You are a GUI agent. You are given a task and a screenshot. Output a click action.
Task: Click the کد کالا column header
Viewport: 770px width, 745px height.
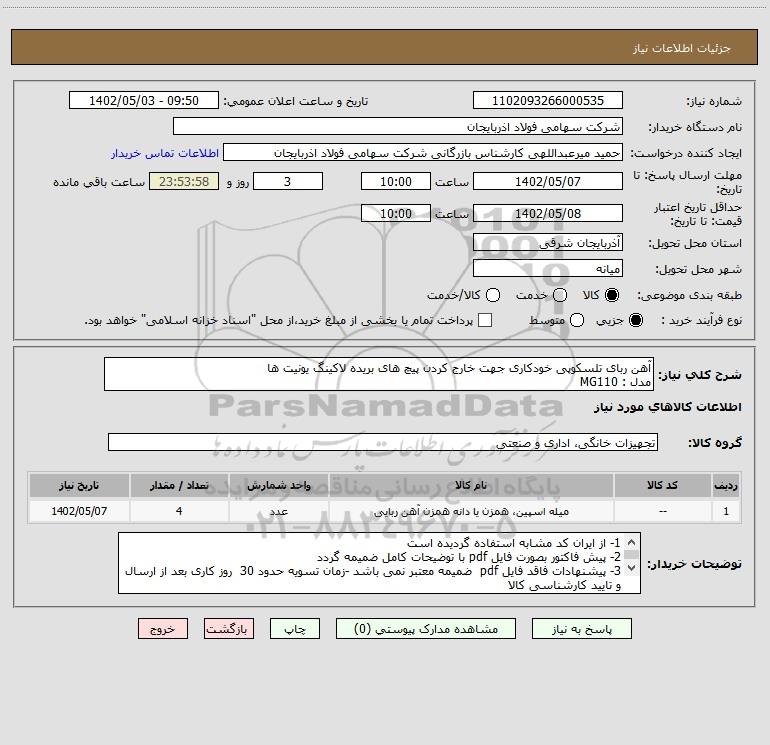(662, 485)
